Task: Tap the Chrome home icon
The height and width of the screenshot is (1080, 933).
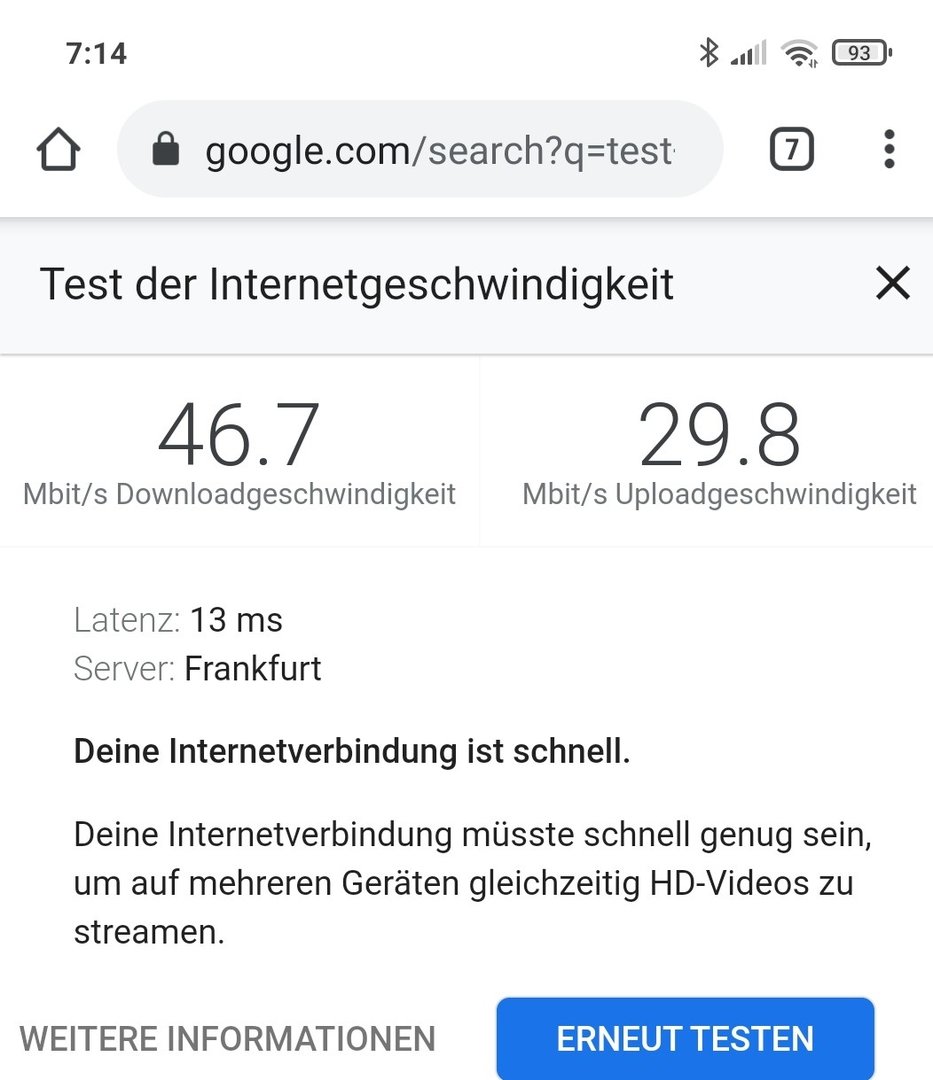Action: point(59,149)
